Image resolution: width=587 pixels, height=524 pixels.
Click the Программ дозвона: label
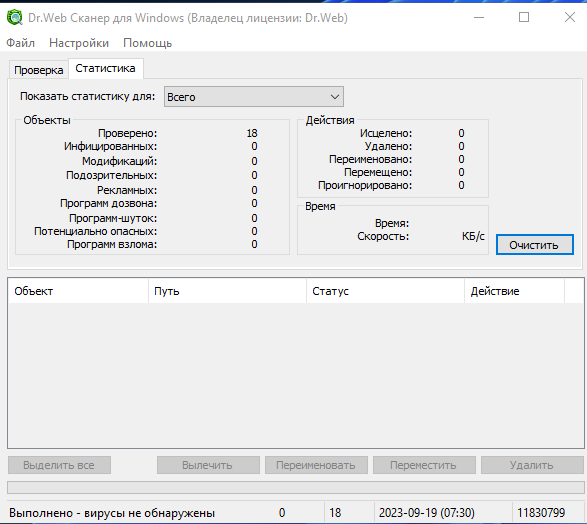(109, 203)
